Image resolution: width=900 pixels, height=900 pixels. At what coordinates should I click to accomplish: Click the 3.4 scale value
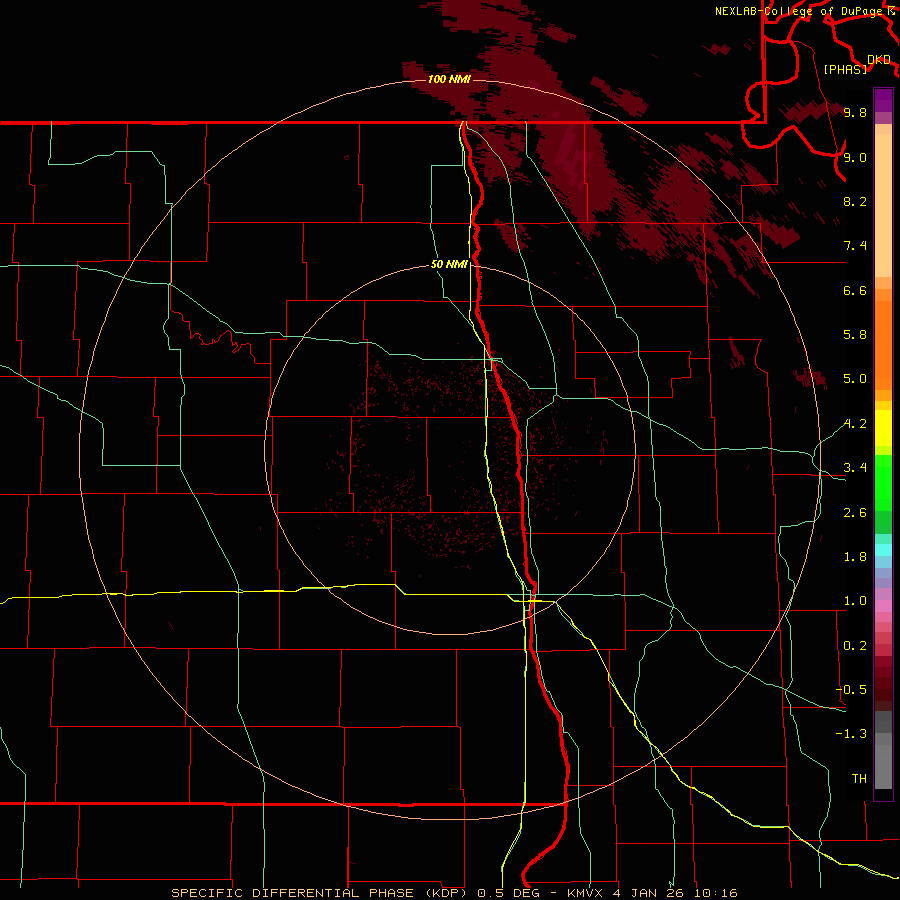855,468
